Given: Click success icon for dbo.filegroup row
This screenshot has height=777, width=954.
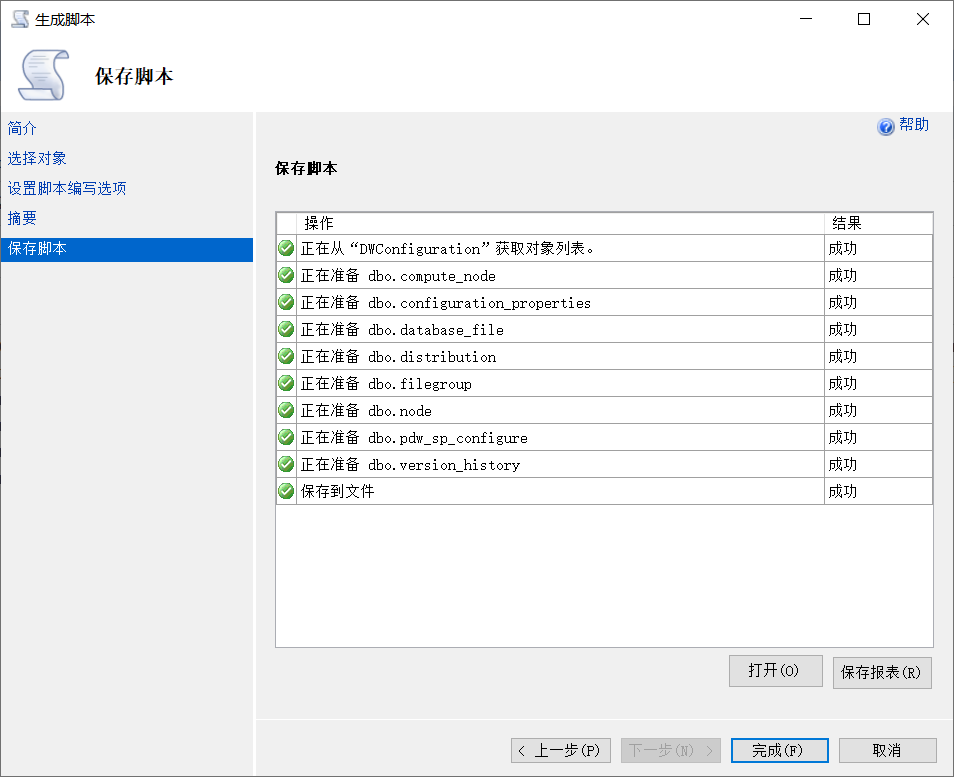Looking at the screenshot, I should coord(286,383).
